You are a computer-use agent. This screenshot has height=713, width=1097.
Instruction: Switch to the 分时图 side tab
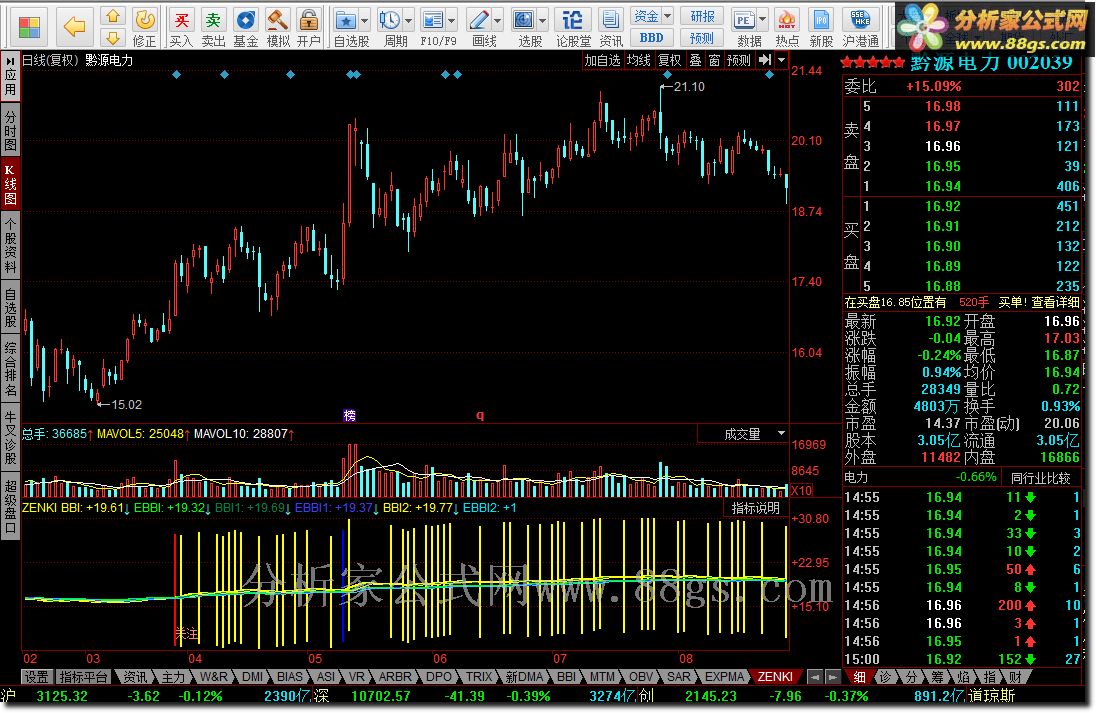10,130
